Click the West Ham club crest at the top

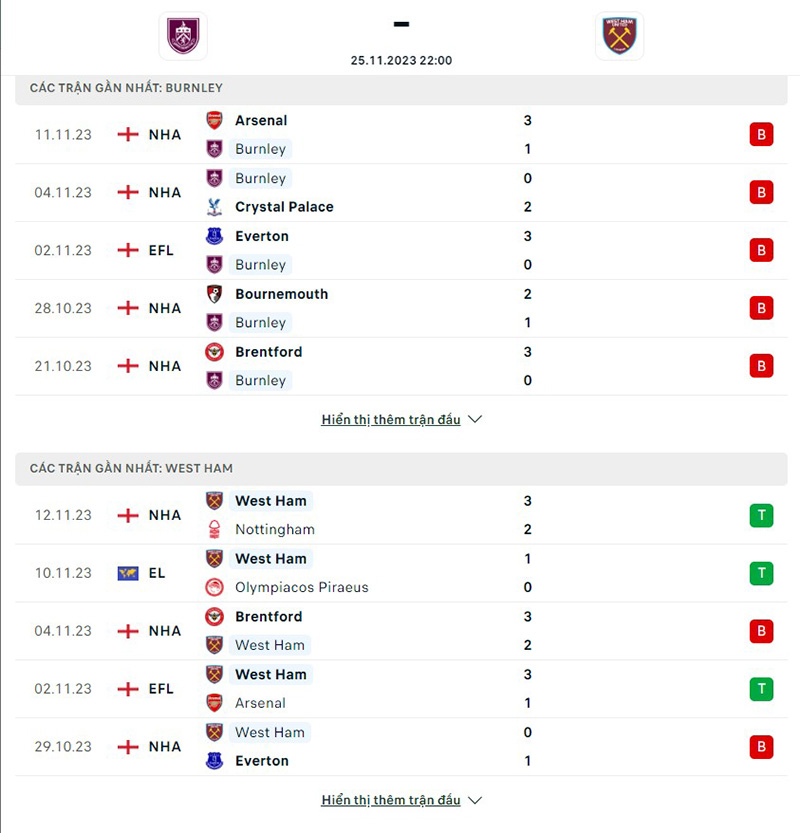click(620, 36)
